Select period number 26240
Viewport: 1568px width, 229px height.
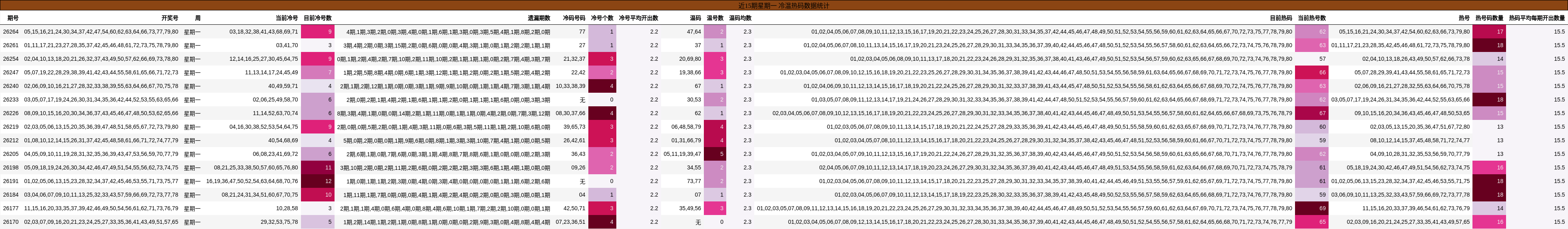(10, 86)
